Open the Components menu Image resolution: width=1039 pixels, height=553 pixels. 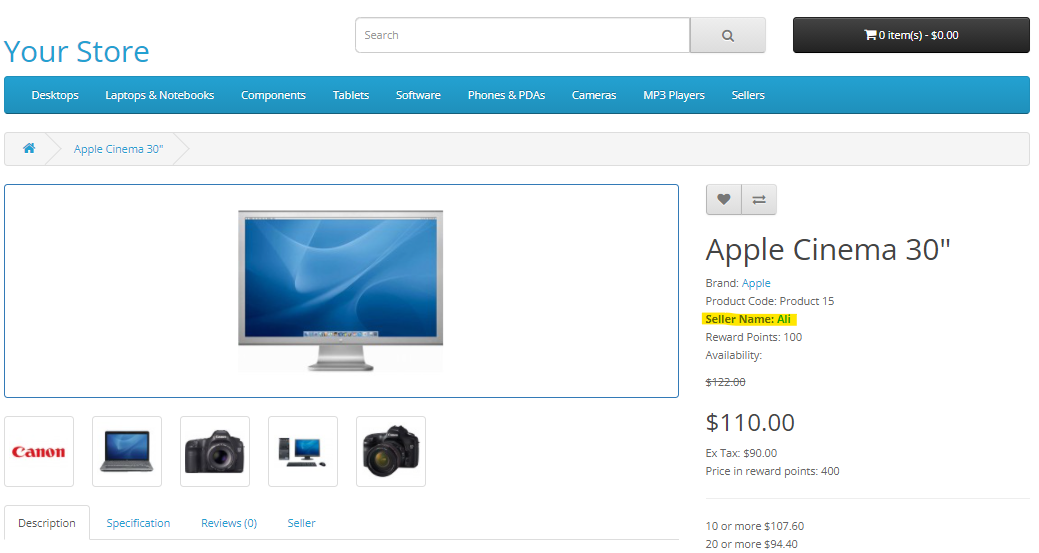(273, 95)
